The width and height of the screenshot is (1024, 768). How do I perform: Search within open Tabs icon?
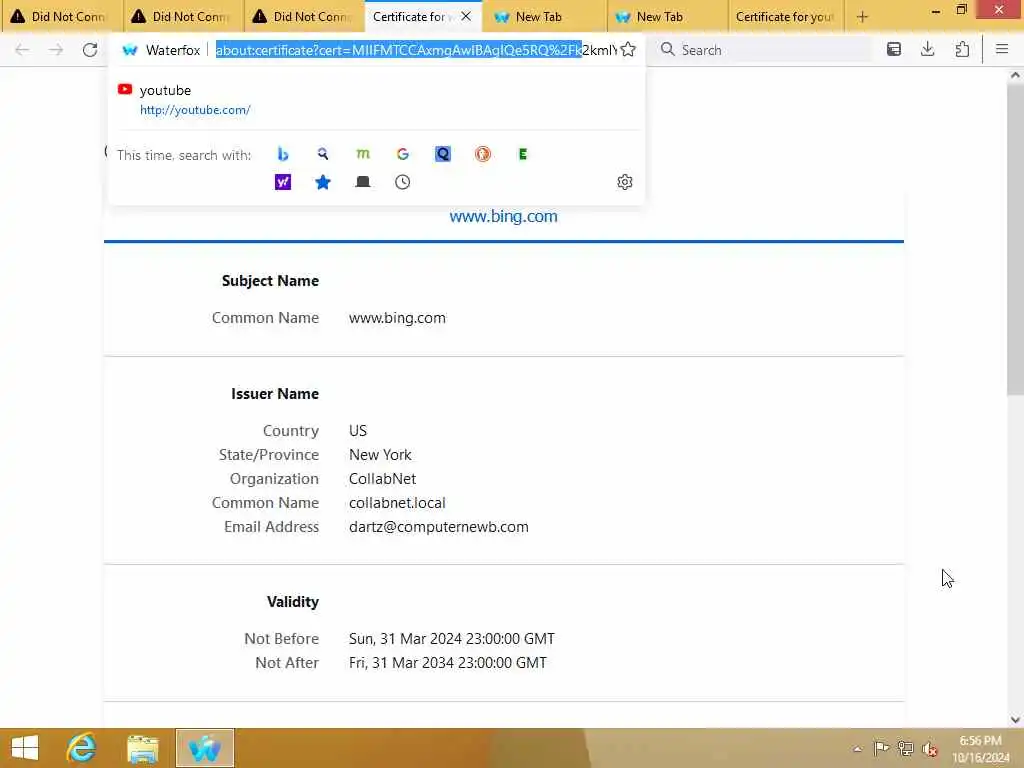click(363, 182)
